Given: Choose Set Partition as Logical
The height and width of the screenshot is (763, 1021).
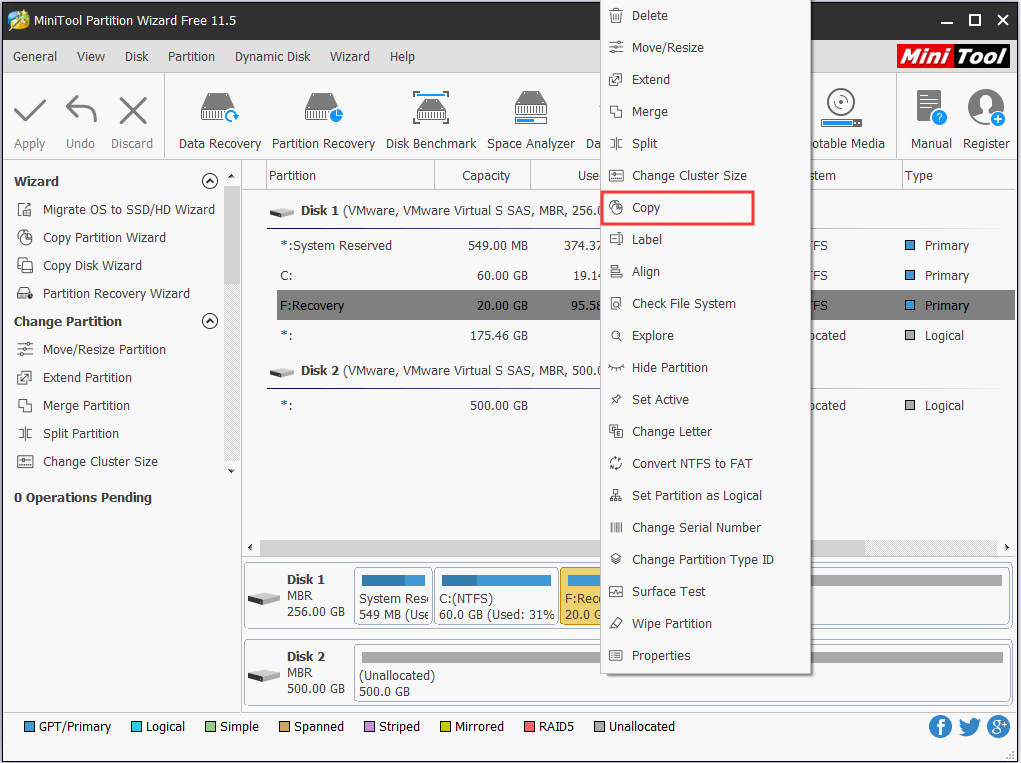Looking at the screenshot, I should click(x=705, y=495).
